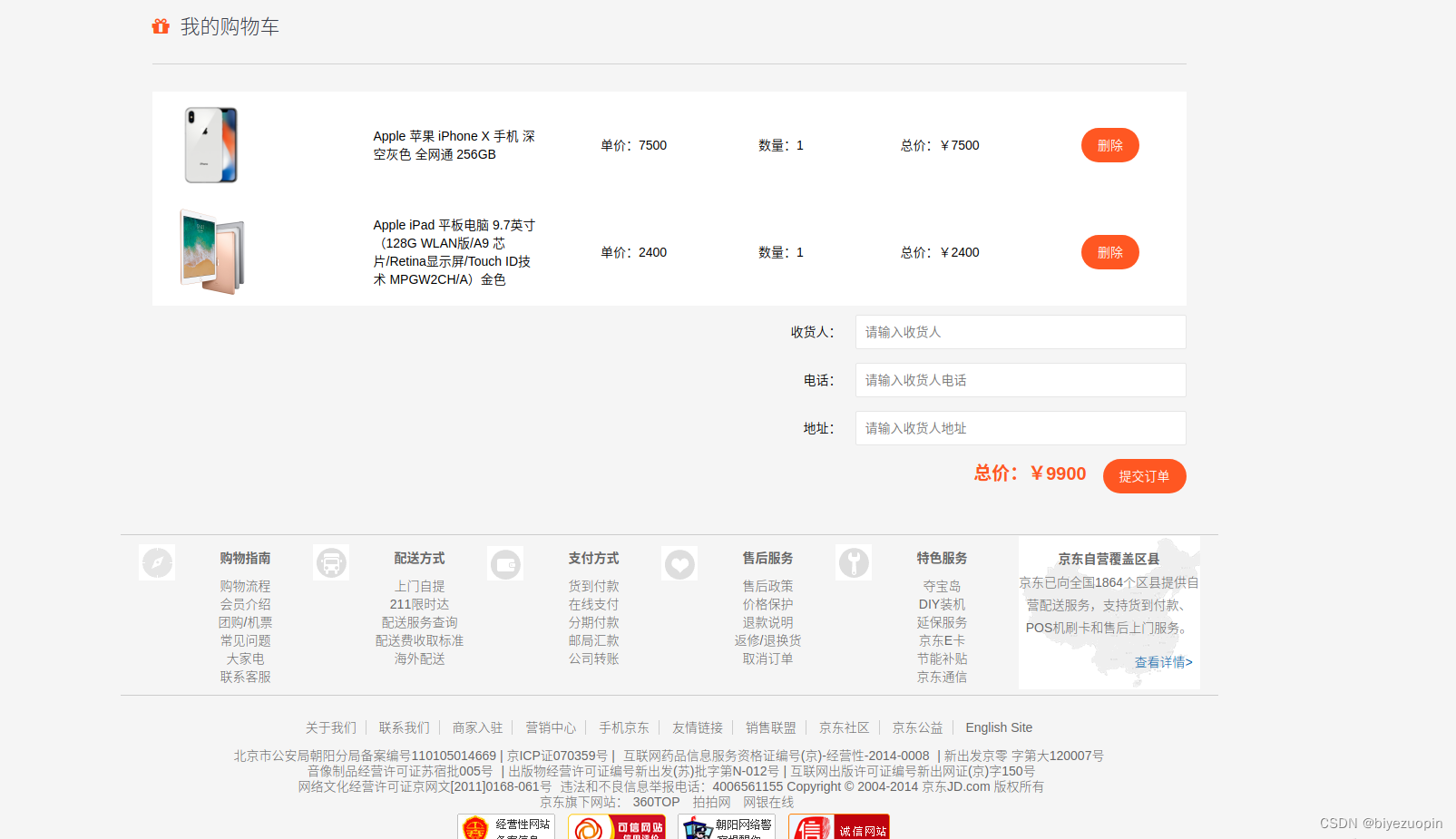Open the 联系客服 link
The height and width of the screenshot is (839, 1456).
pos(246,677)
